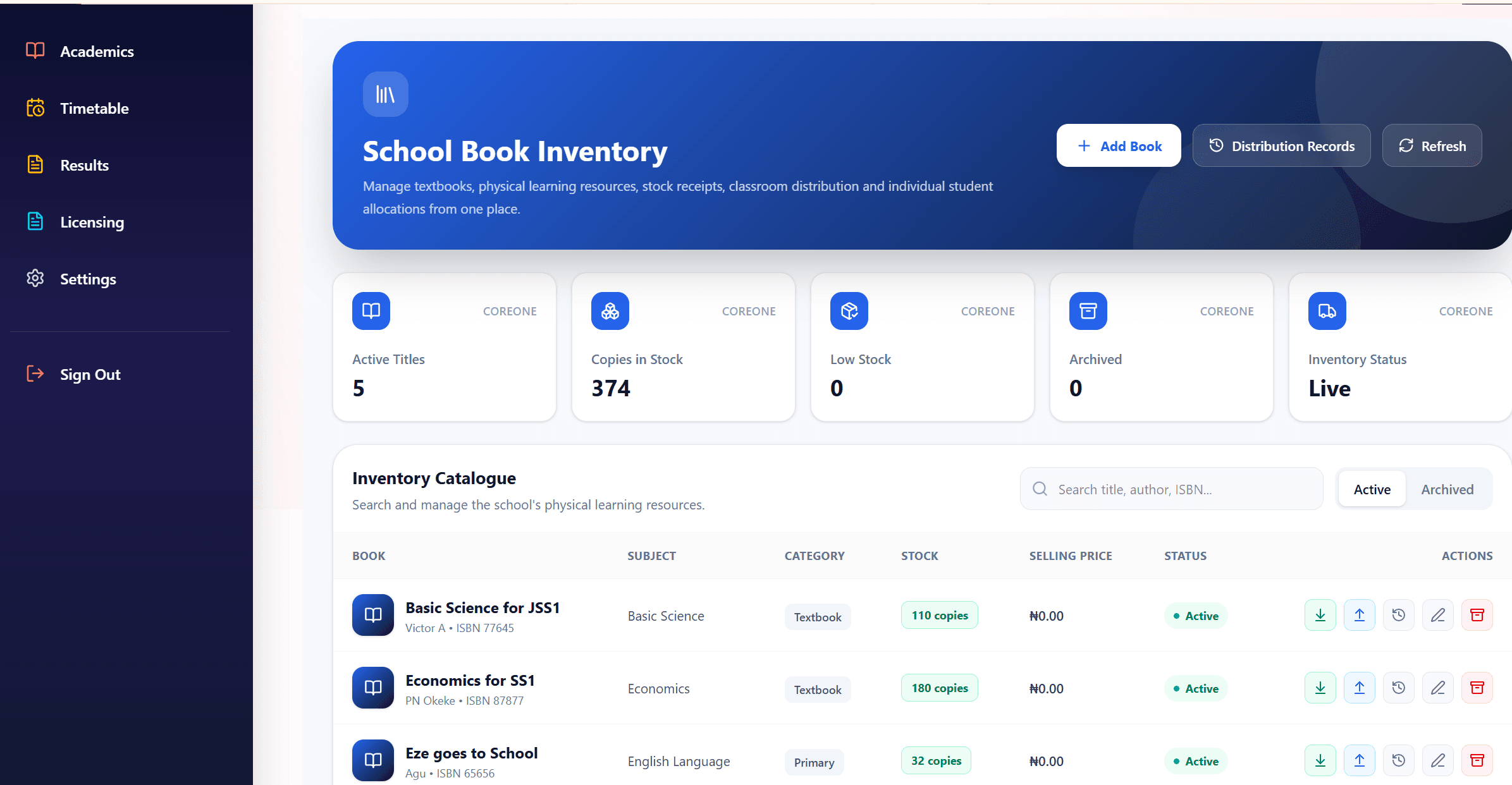Archive the Basic Science for JSS1 book
The width and height of the screenshot is (1512, 785).
(1477, 615)
